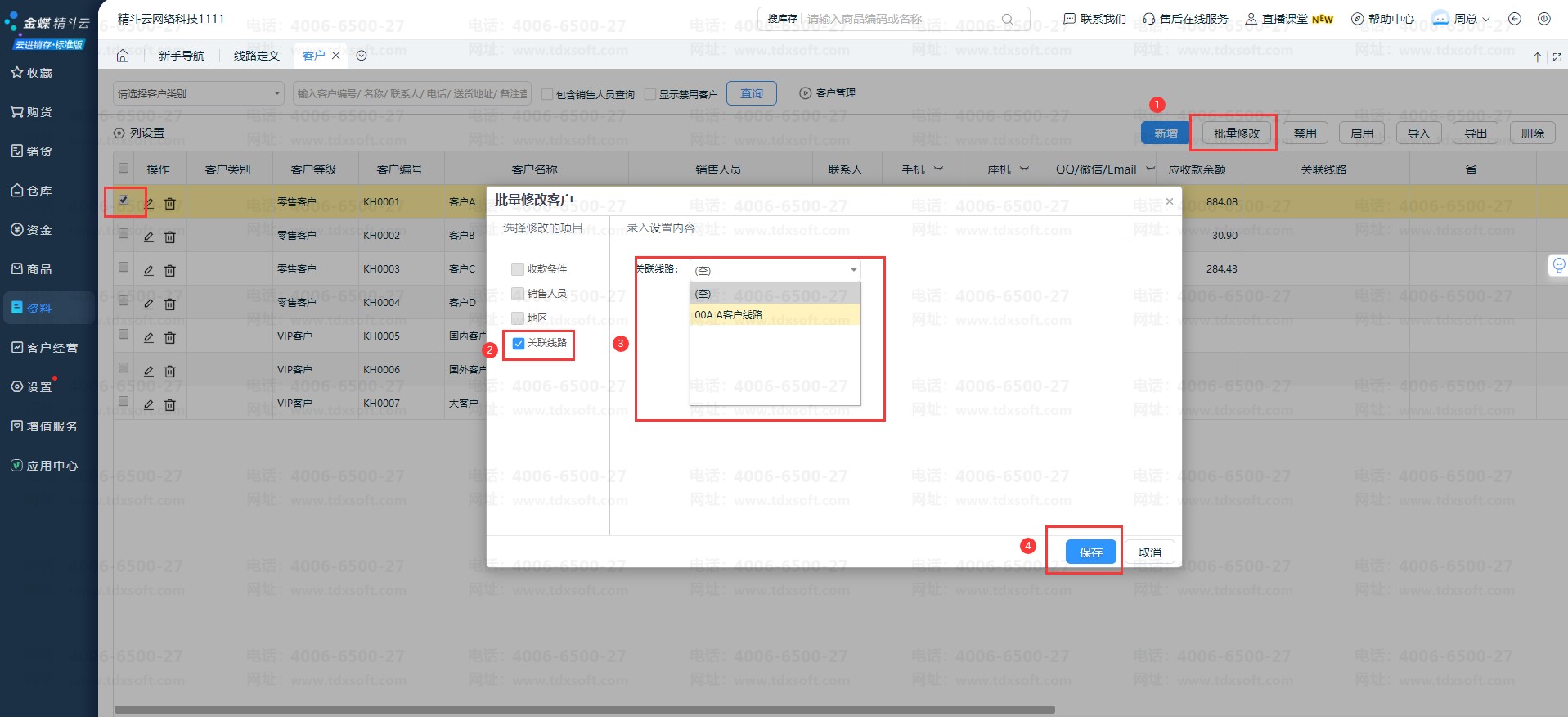
Task: Click the home icon in tab bar
Action: pyautogui.click(x=123, y=56)
